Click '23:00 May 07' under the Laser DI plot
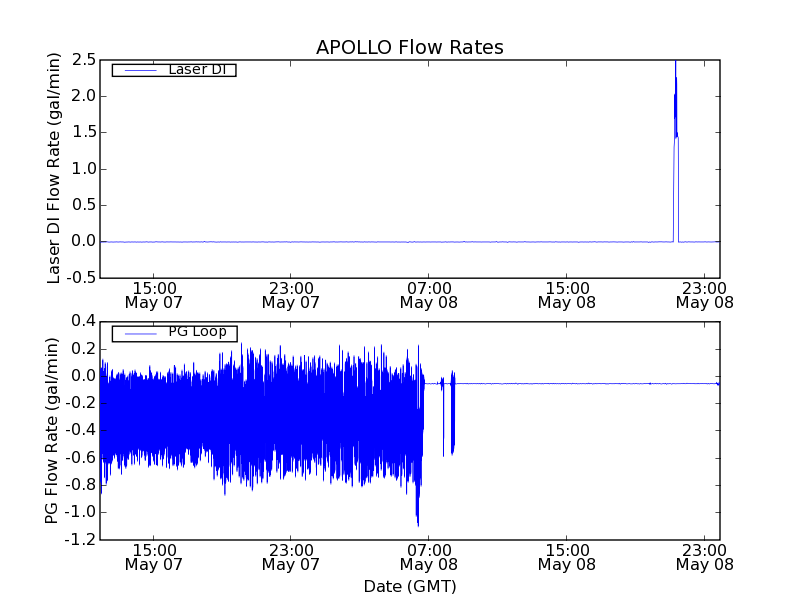Image resolution: width=800 pixels, height=600 pixels. coord(291,295)
